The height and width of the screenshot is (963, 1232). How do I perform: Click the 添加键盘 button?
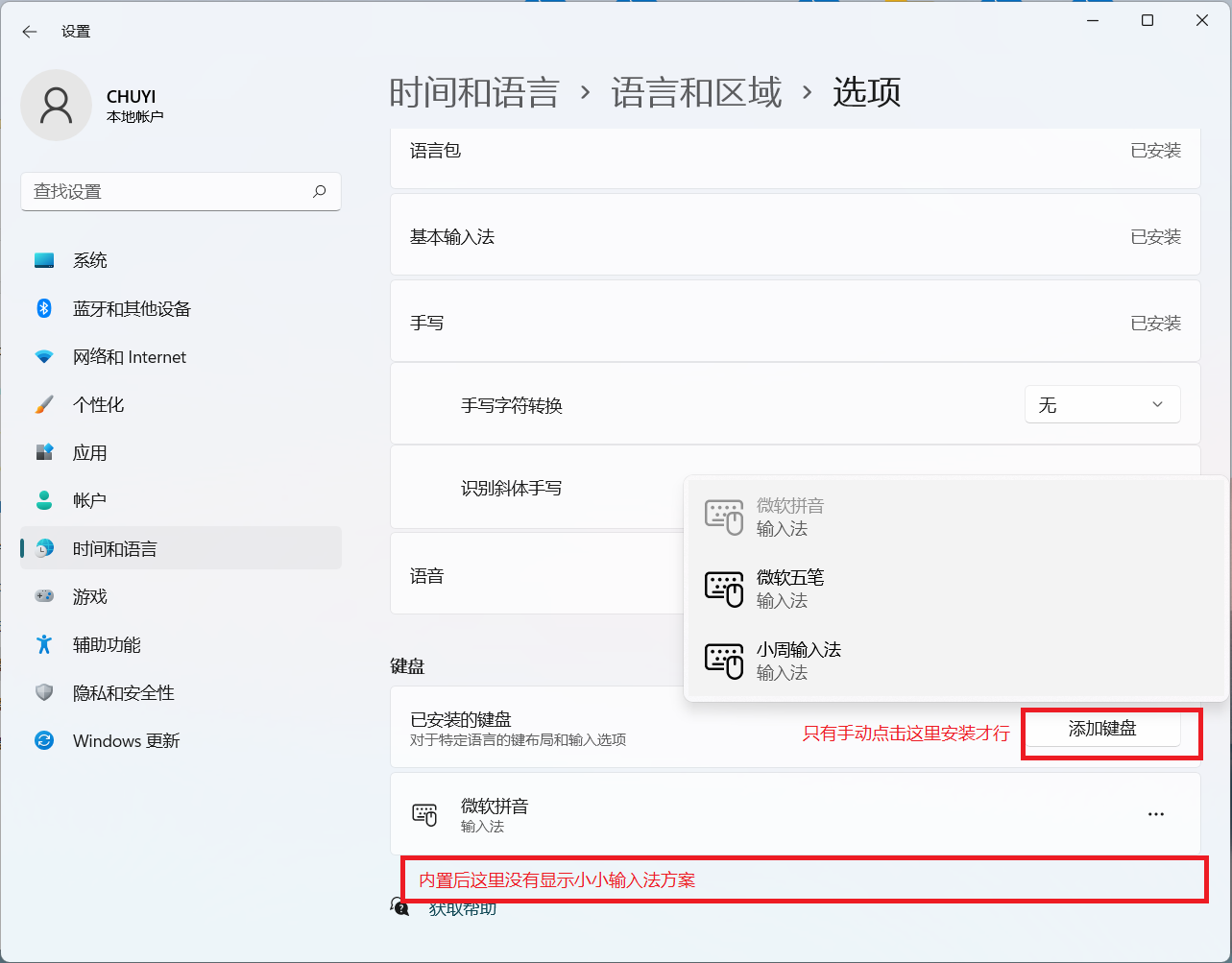[1102, 729]
